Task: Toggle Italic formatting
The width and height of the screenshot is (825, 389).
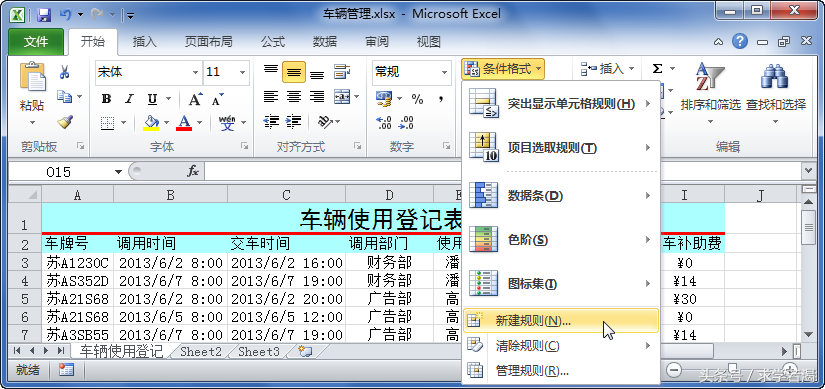Action: (x=129, y=98)
